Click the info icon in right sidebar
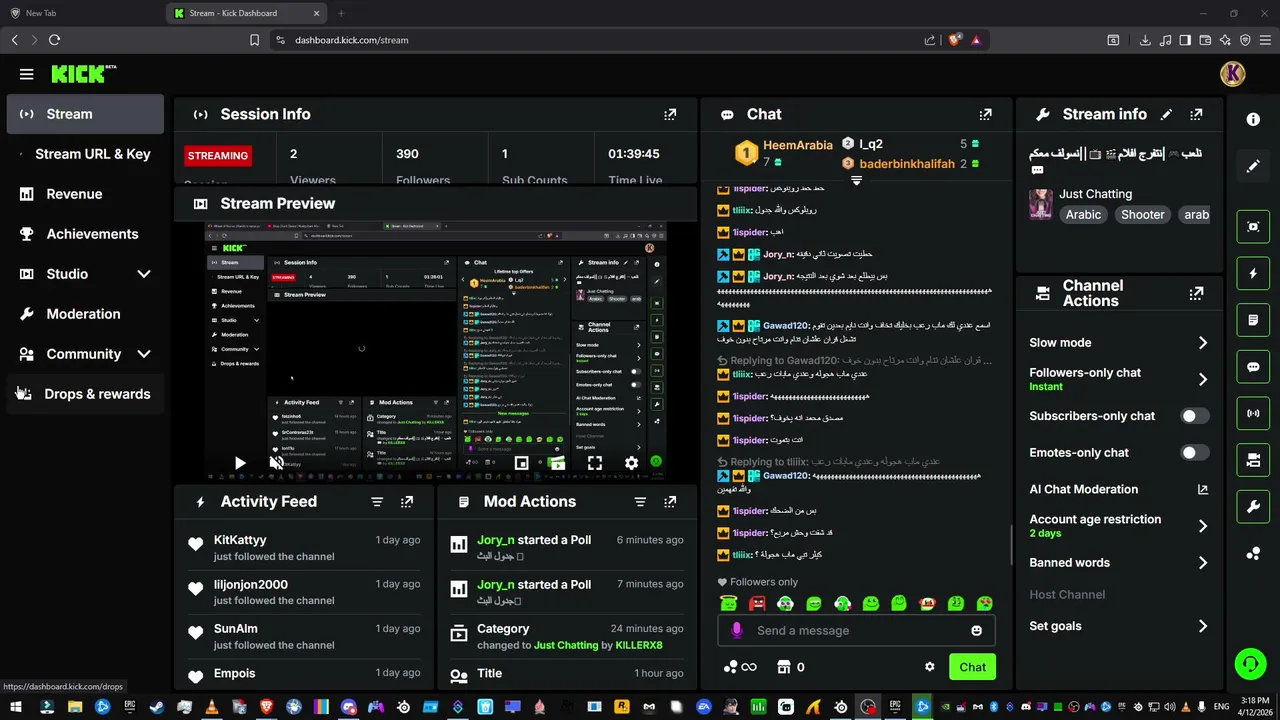Image resolution: width=1280 pixels, height=720 pixels. (1253, 119)
